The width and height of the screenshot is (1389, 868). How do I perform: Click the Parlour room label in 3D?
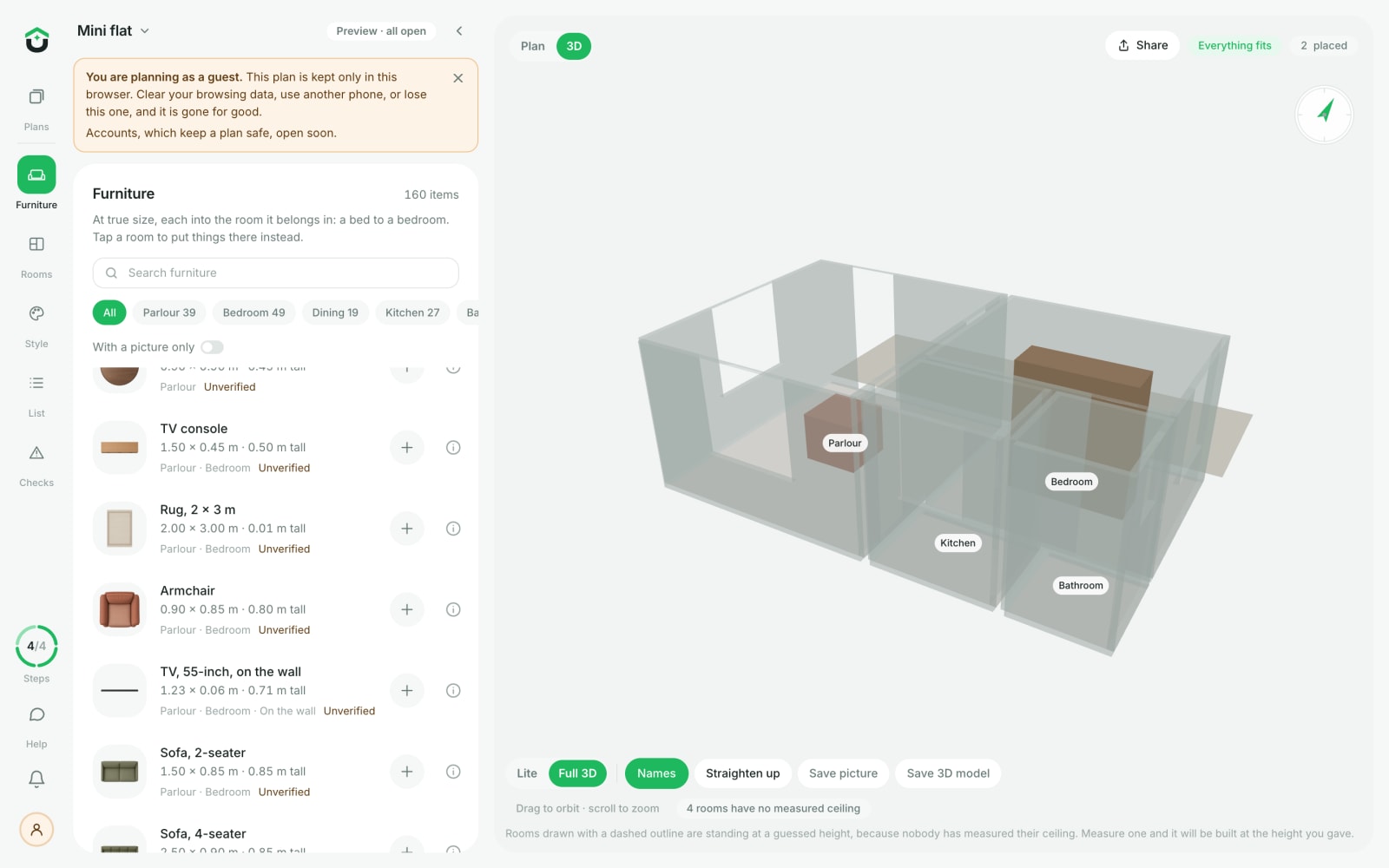tap(845, 444)
